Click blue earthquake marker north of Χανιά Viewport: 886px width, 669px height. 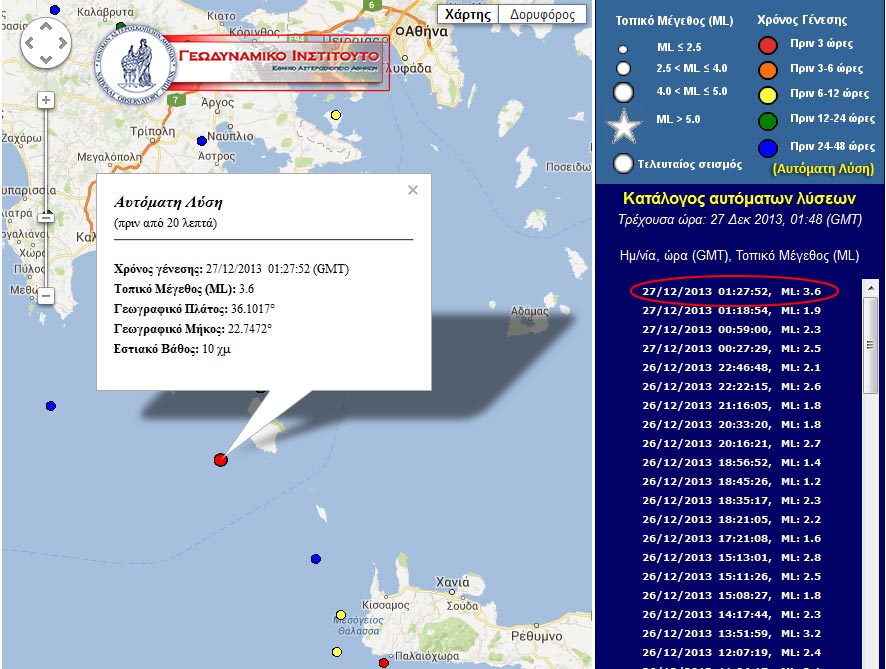click(x=316, y=559)
